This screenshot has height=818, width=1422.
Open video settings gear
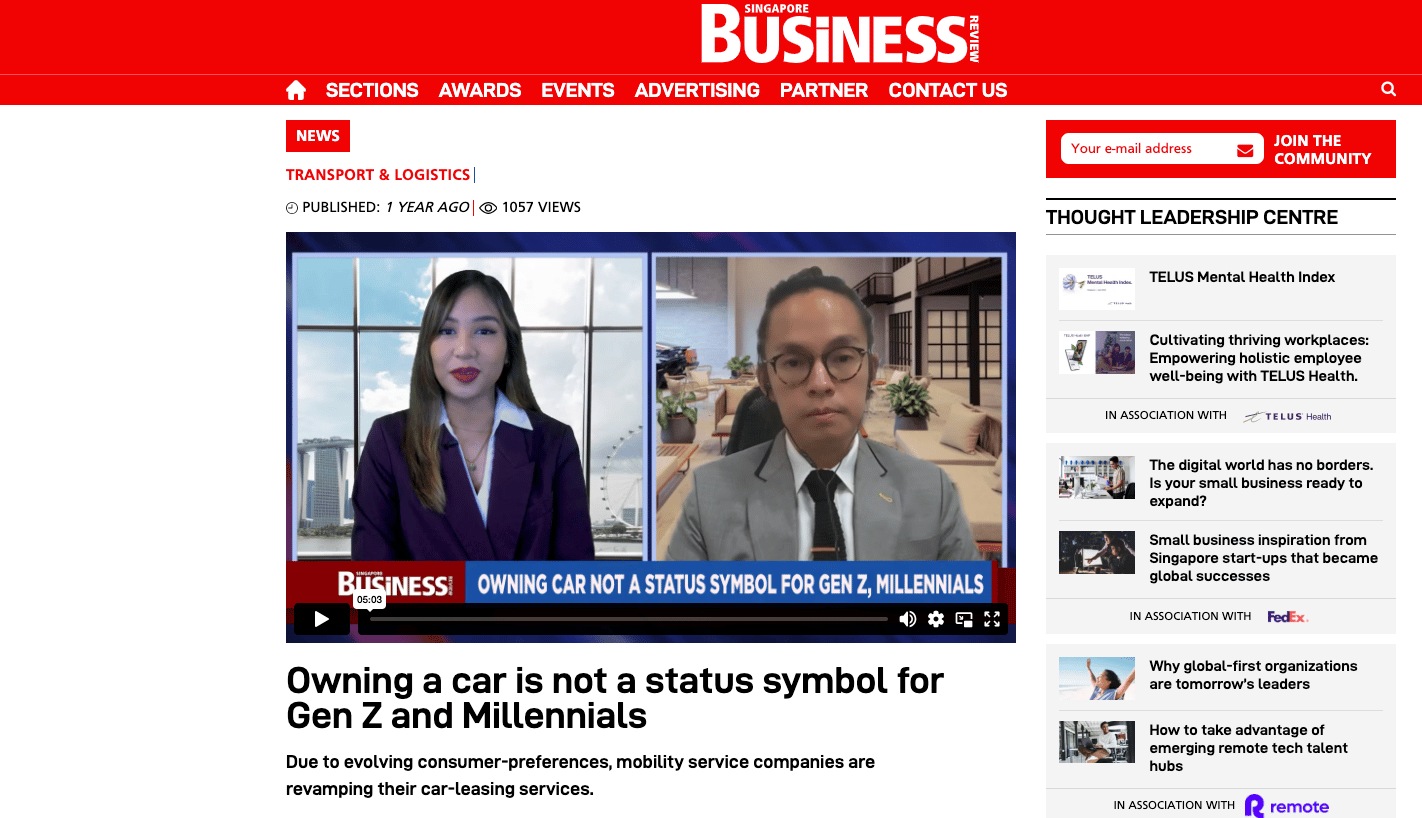936,619
